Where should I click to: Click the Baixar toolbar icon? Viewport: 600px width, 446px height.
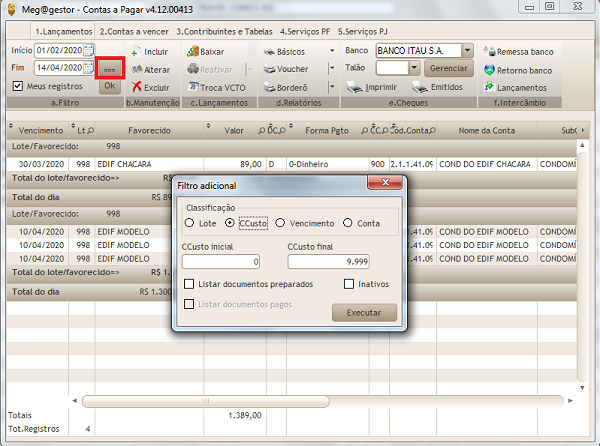point(193,51)
